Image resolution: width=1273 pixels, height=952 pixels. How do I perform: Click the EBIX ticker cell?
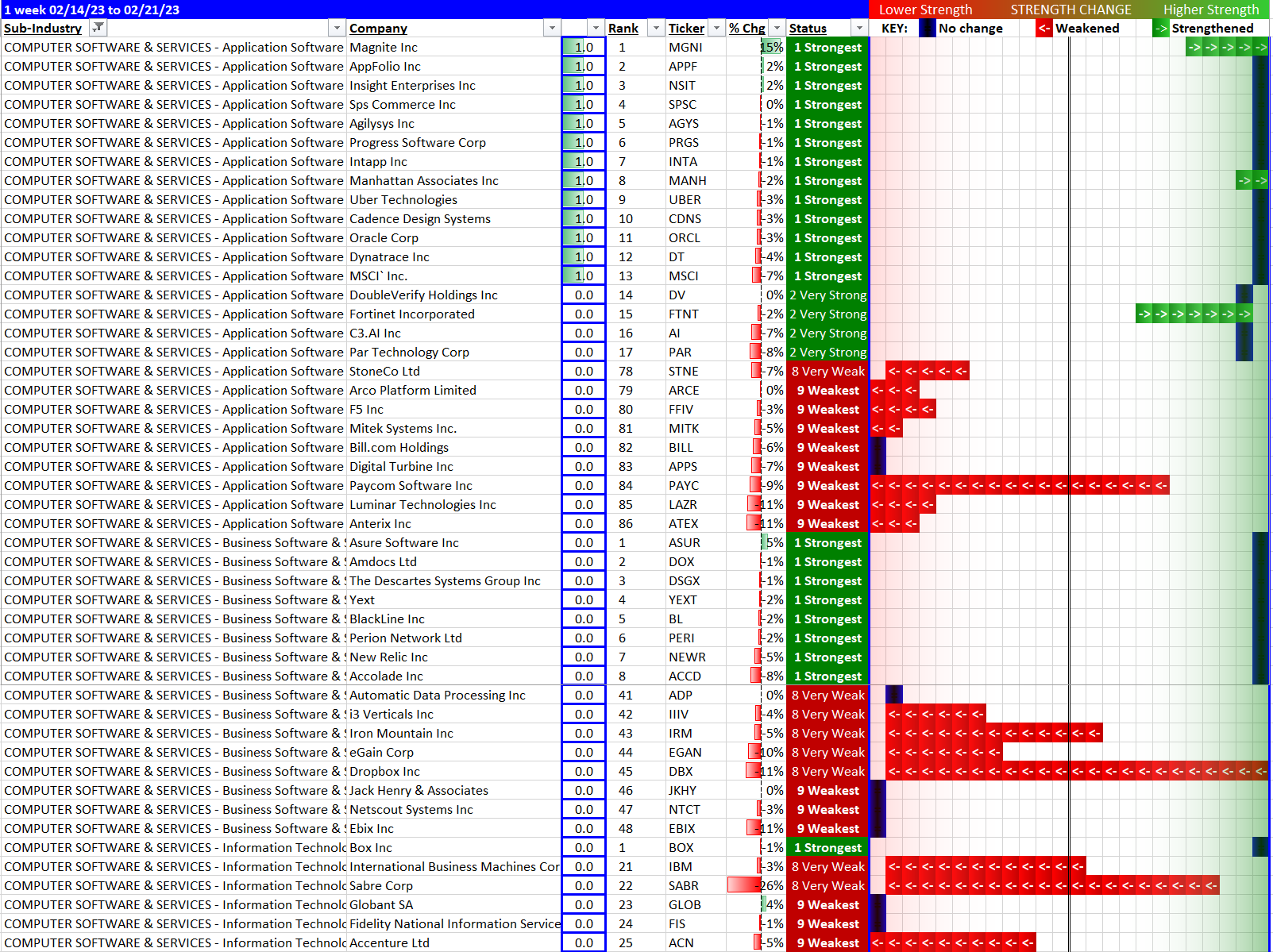click(x=696, y=829)
